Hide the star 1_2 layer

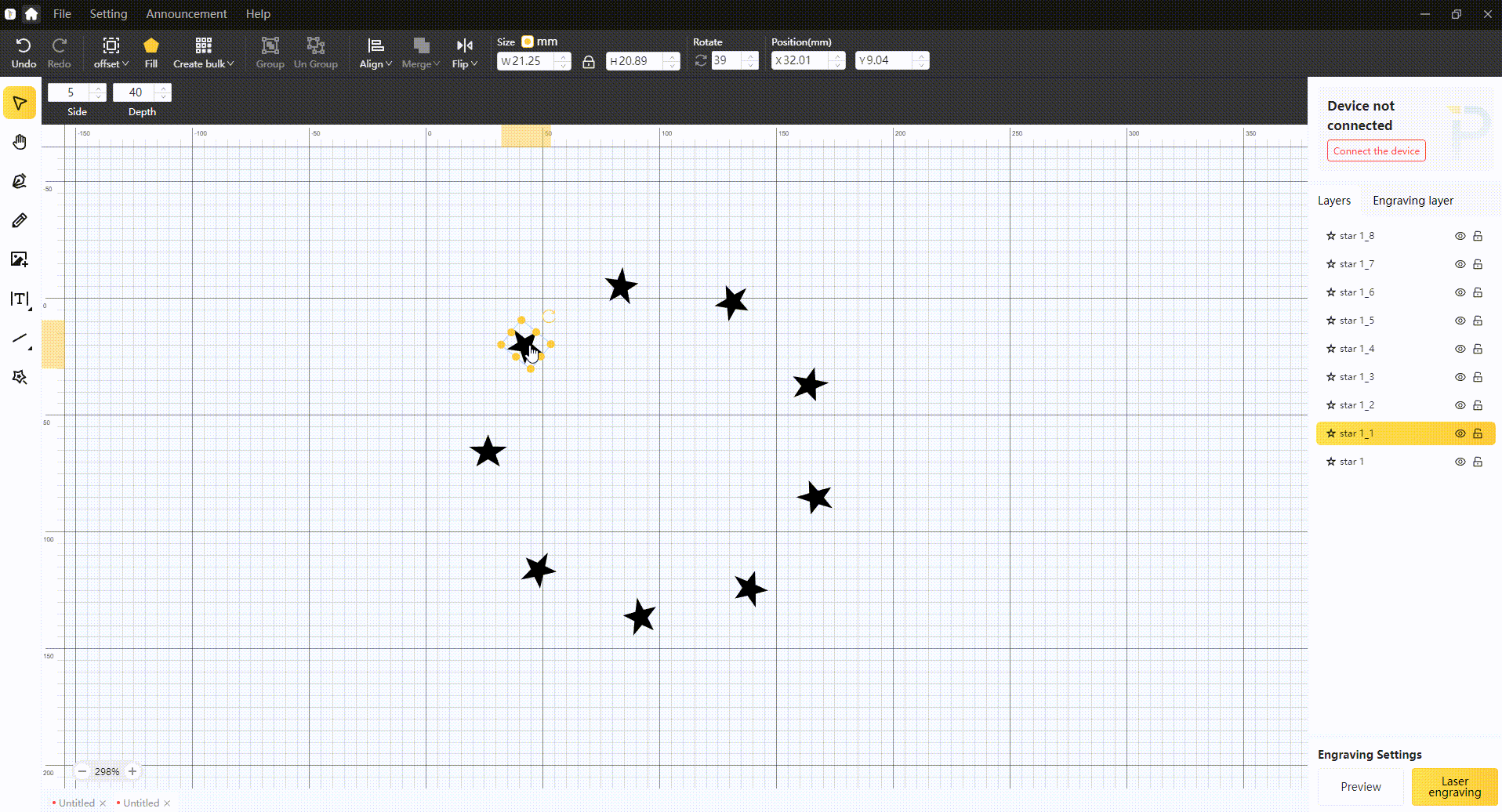coord(1460,405)
